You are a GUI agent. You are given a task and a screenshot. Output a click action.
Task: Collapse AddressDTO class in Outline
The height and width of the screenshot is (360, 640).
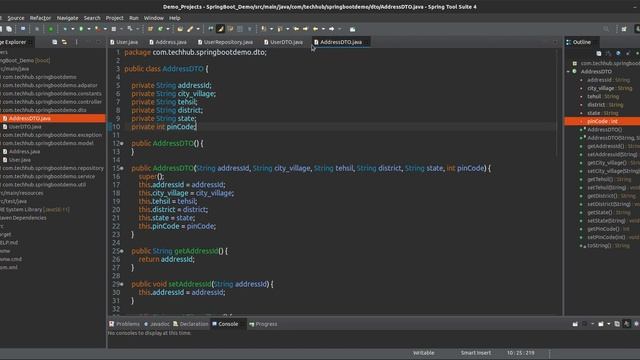tap(568, 71)
